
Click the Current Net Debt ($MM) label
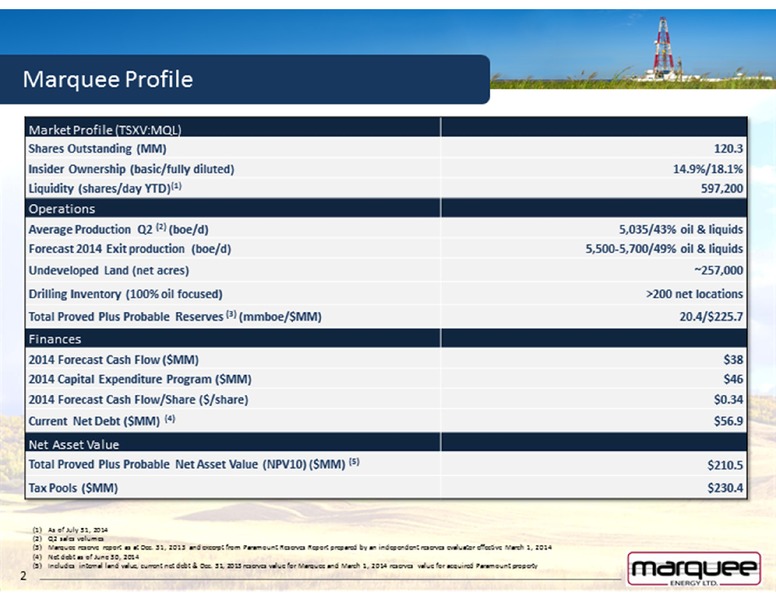point(102,421)
